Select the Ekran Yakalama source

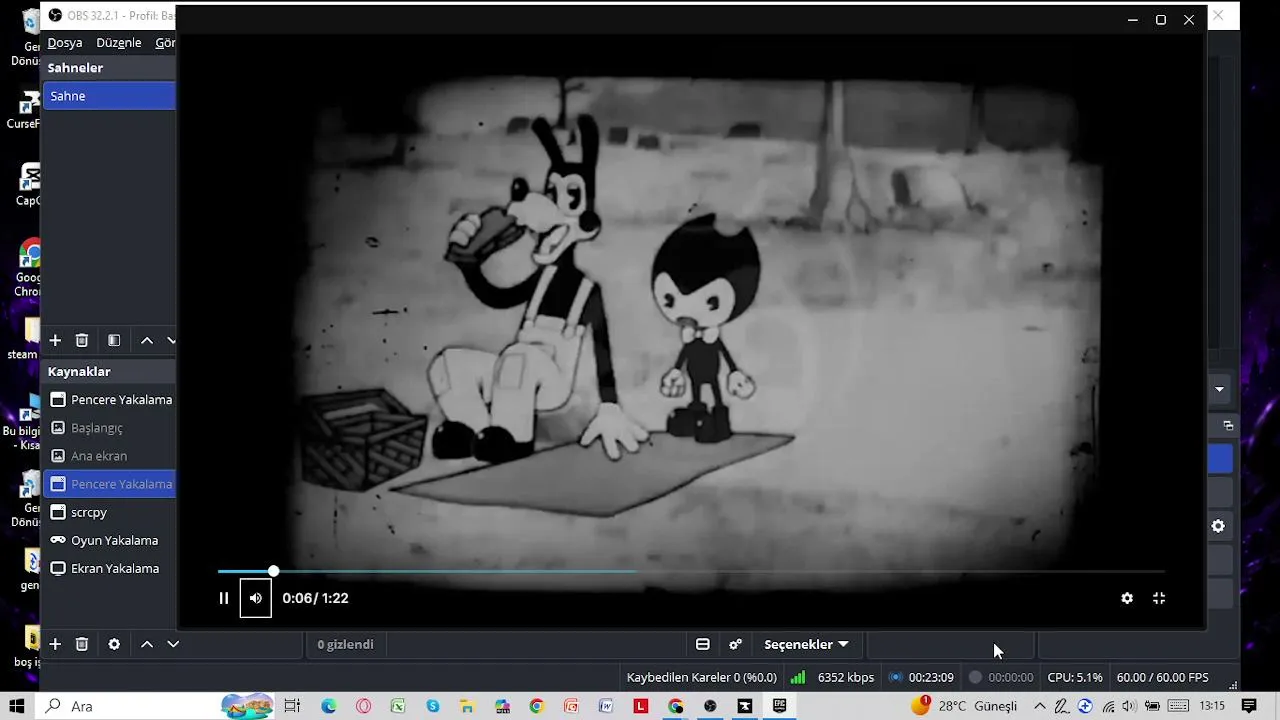109,568
